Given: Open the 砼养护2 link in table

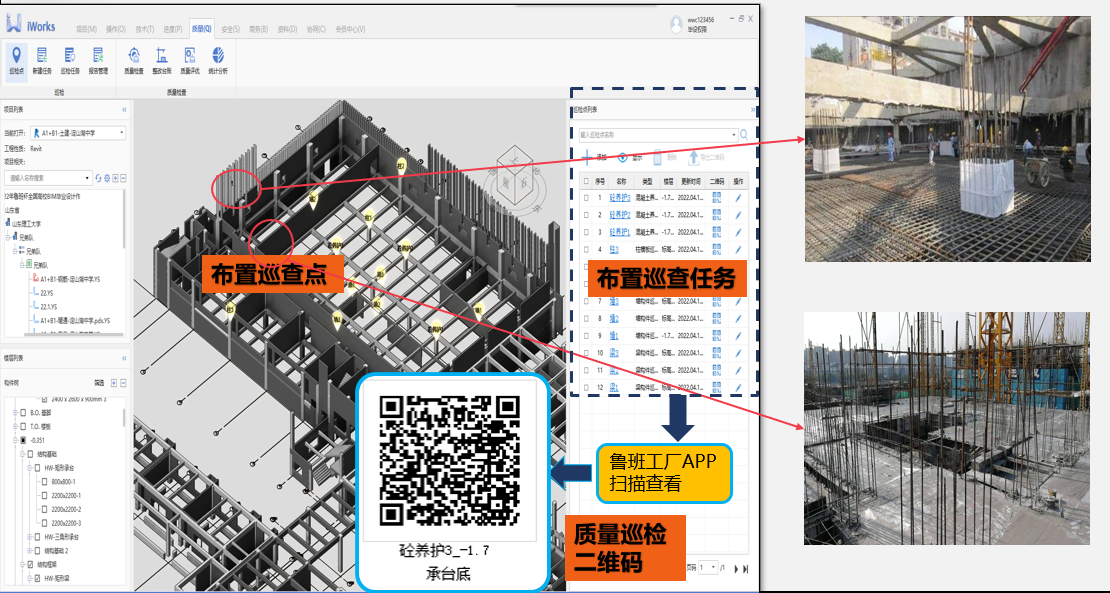Looking at the screenshot, I should [x=620, y=215].
